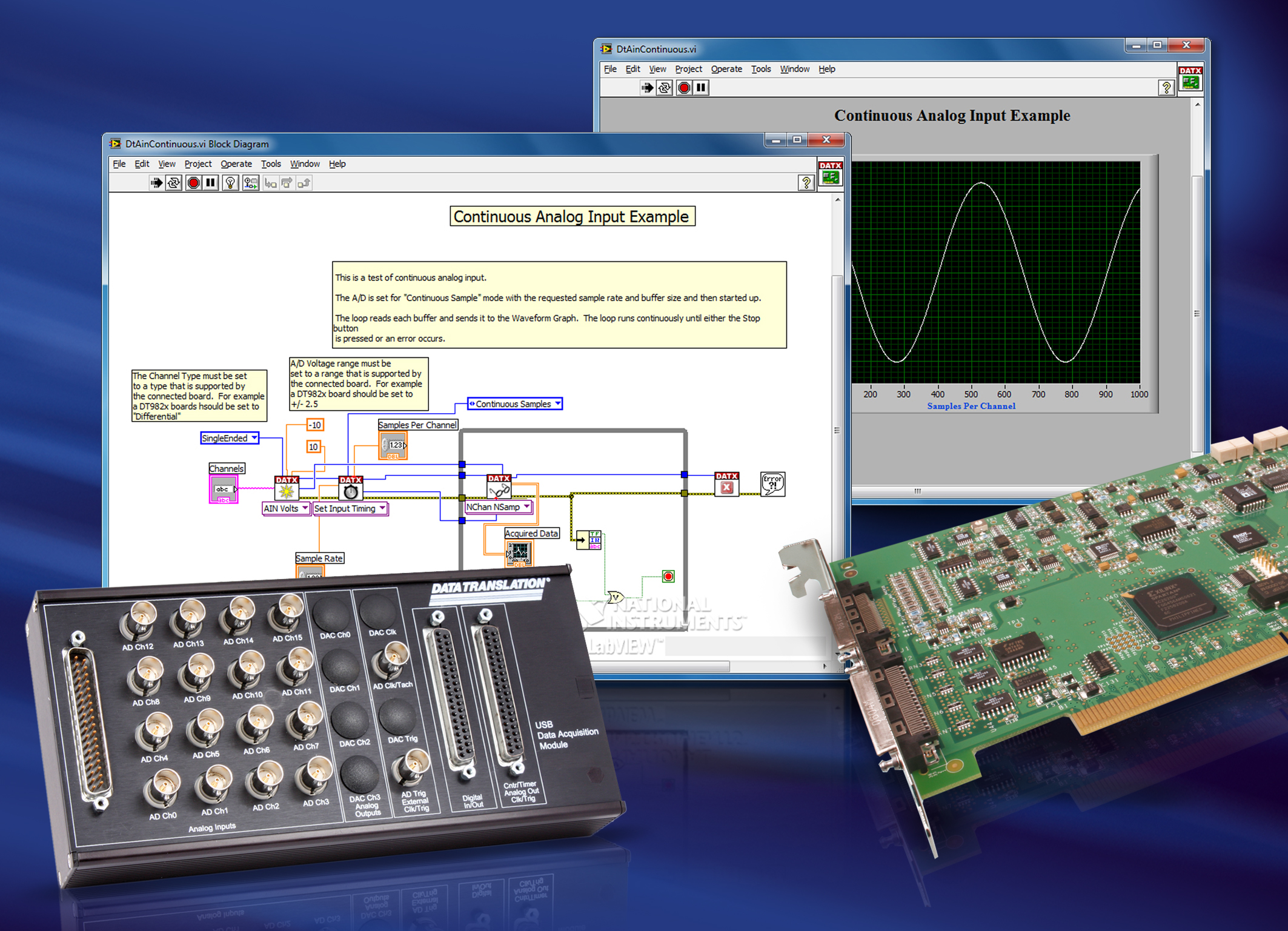This screenshot has width=1288, height=931.
Task: Click the Samples Per Channel numeric control
Action: click(x=393, y=445)
